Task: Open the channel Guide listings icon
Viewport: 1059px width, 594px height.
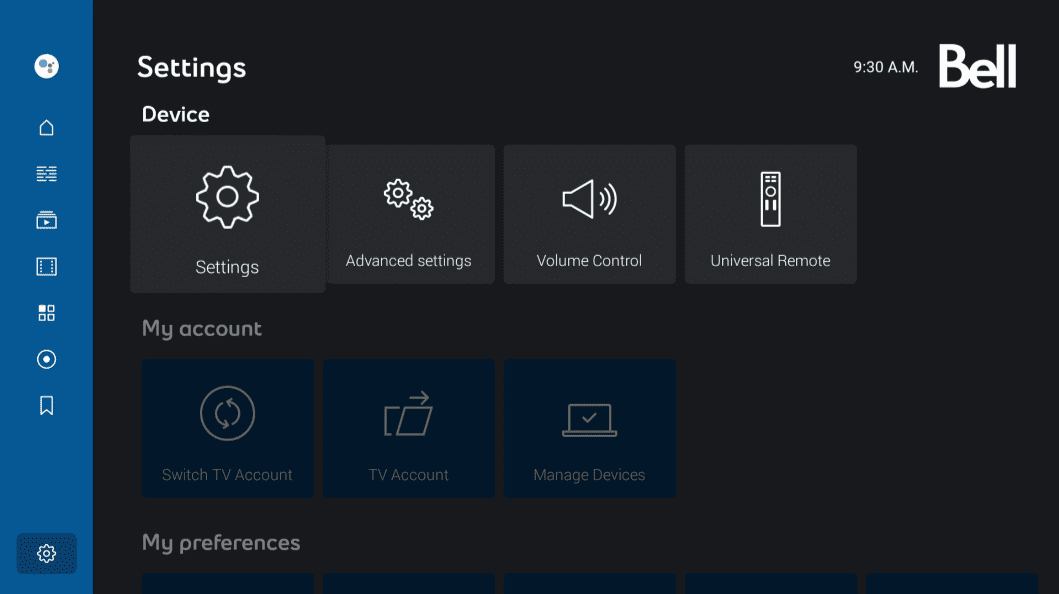Action: 46,173
